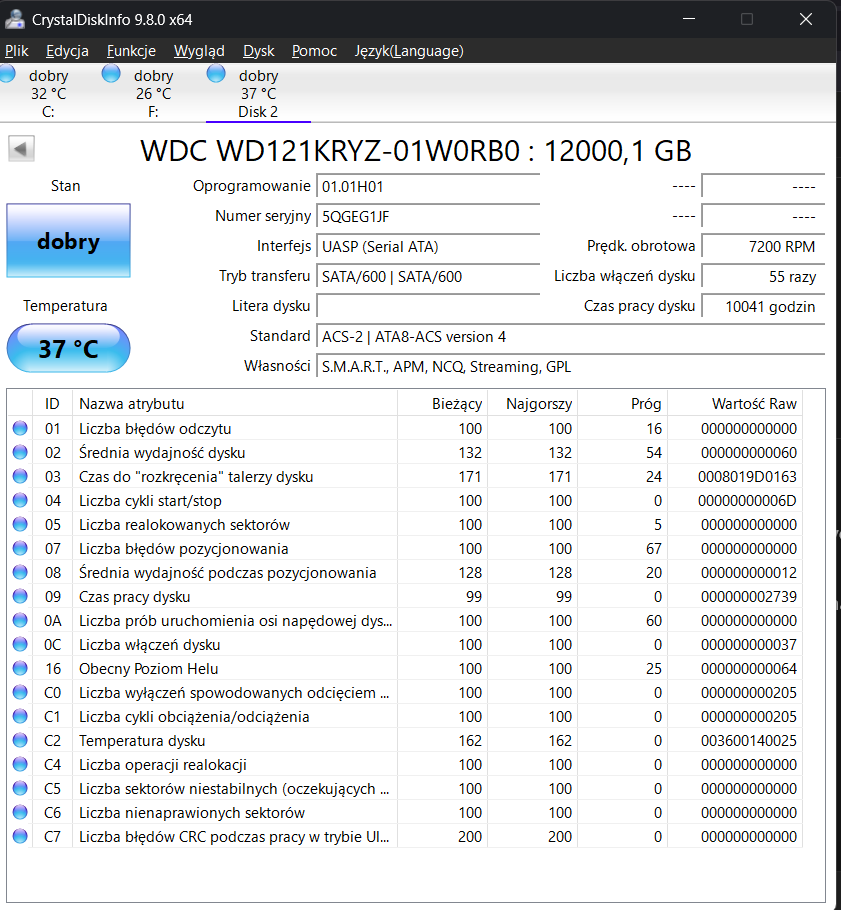
Task: Click status orb for attribute 07
Action: coord(20,548)
